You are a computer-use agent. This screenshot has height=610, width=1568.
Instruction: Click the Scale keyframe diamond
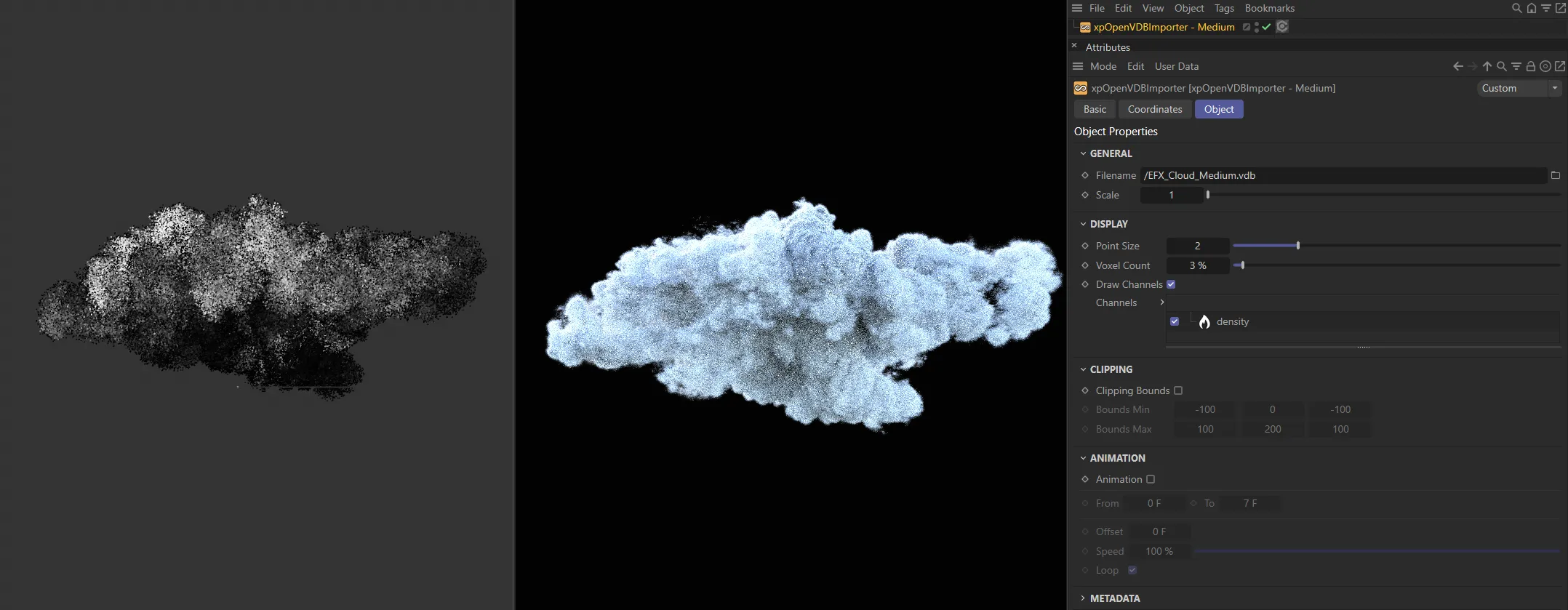pos(1085,195)
